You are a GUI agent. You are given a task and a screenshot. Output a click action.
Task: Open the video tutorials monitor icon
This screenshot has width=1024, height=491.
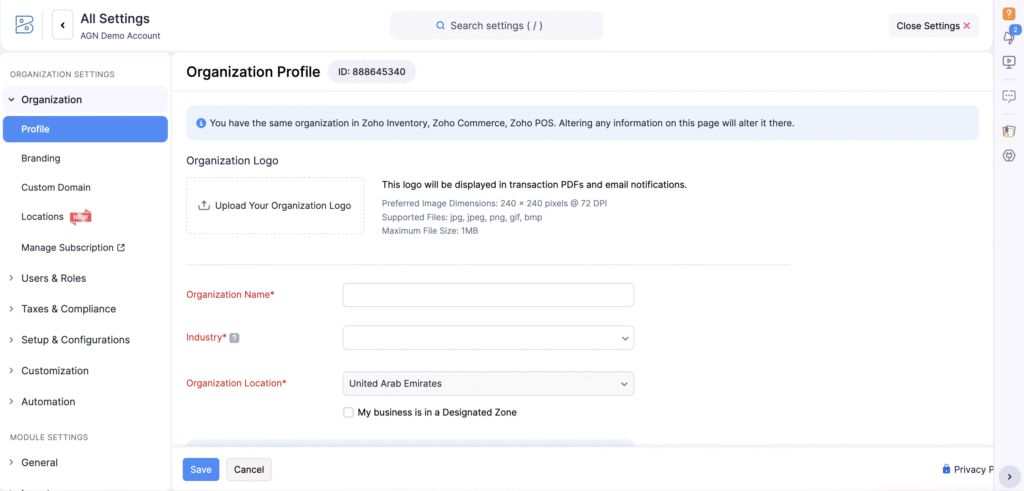1009,62
